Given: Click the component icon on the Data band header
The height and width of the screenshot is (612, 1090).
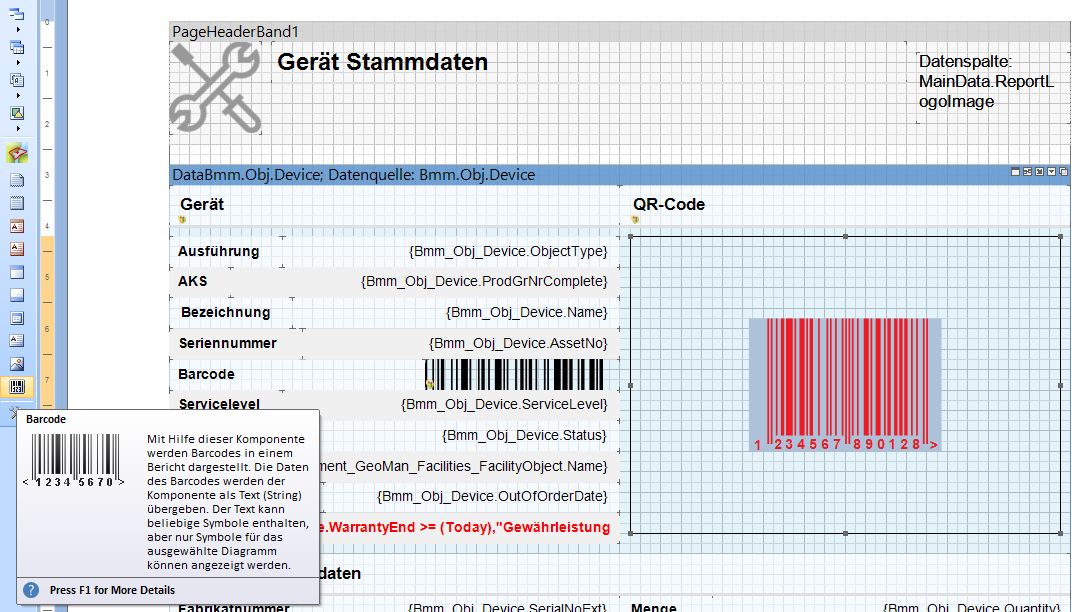Looking at the screenshot, I should click(x=1040, y=171).
